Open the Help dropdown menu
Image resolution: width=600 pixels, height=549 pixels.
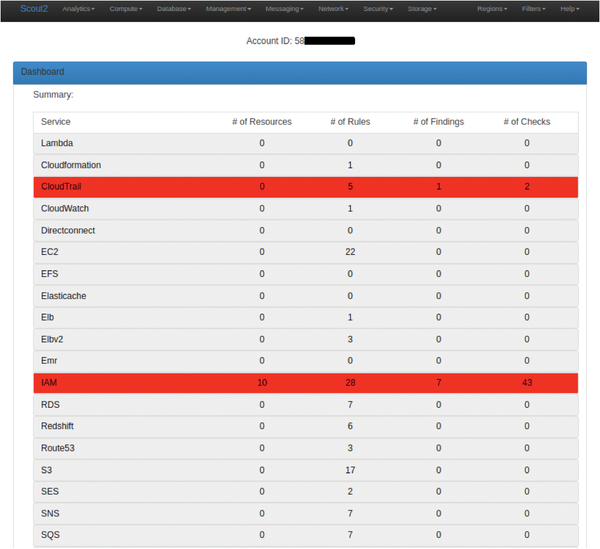570,9
